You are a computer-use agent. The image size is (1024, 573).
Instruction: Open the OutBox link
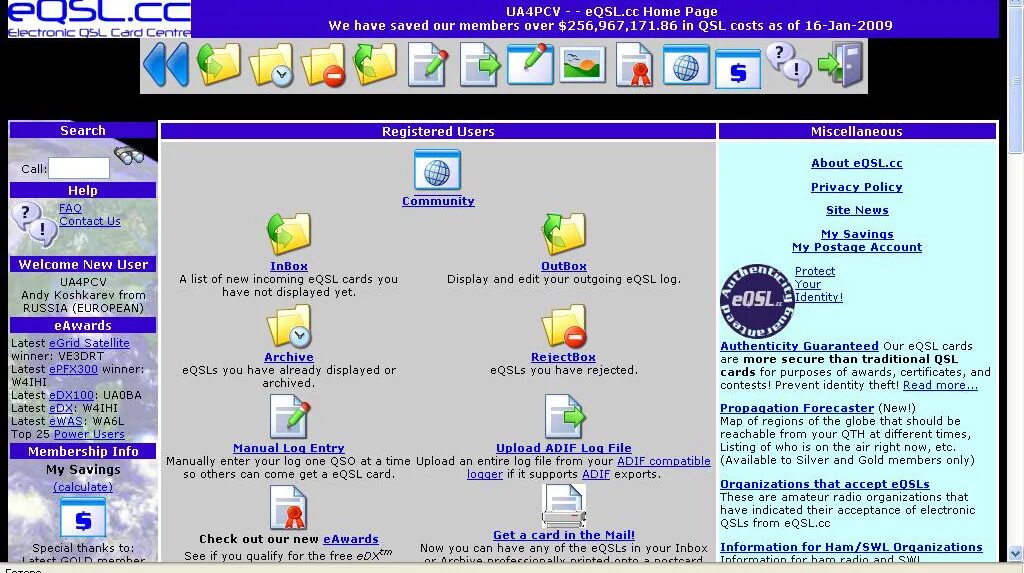(564, 266)
